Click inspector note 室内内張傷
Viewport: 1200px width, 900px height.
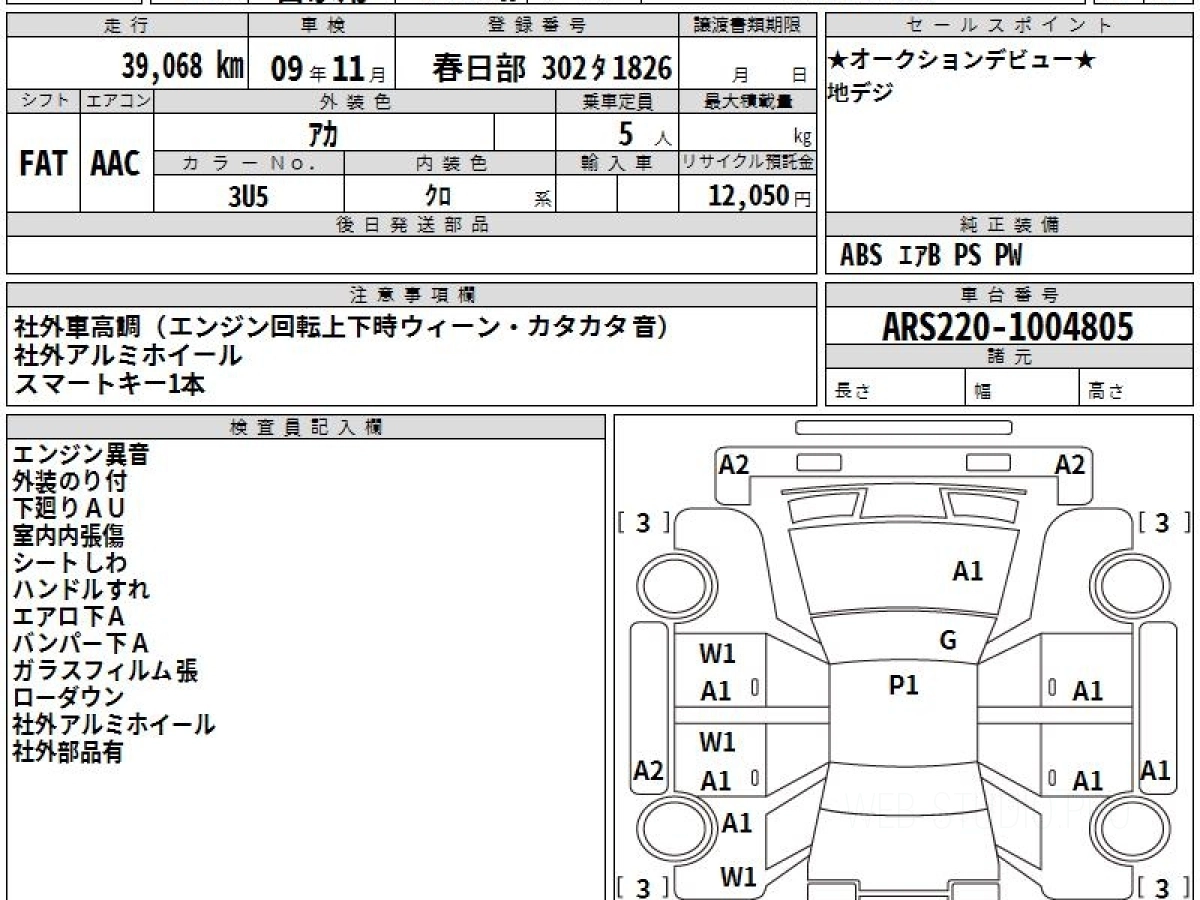[68, 536]
